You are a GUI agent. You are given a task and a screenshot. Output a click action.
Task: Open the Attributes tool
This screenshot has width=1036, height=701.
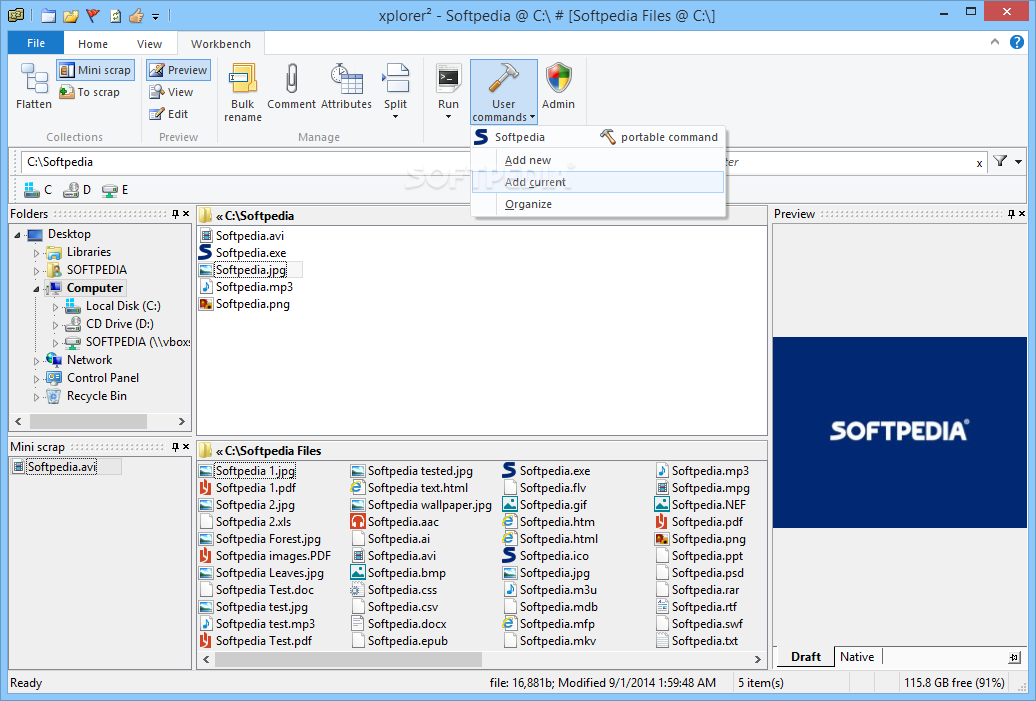[x=346, y=87]
